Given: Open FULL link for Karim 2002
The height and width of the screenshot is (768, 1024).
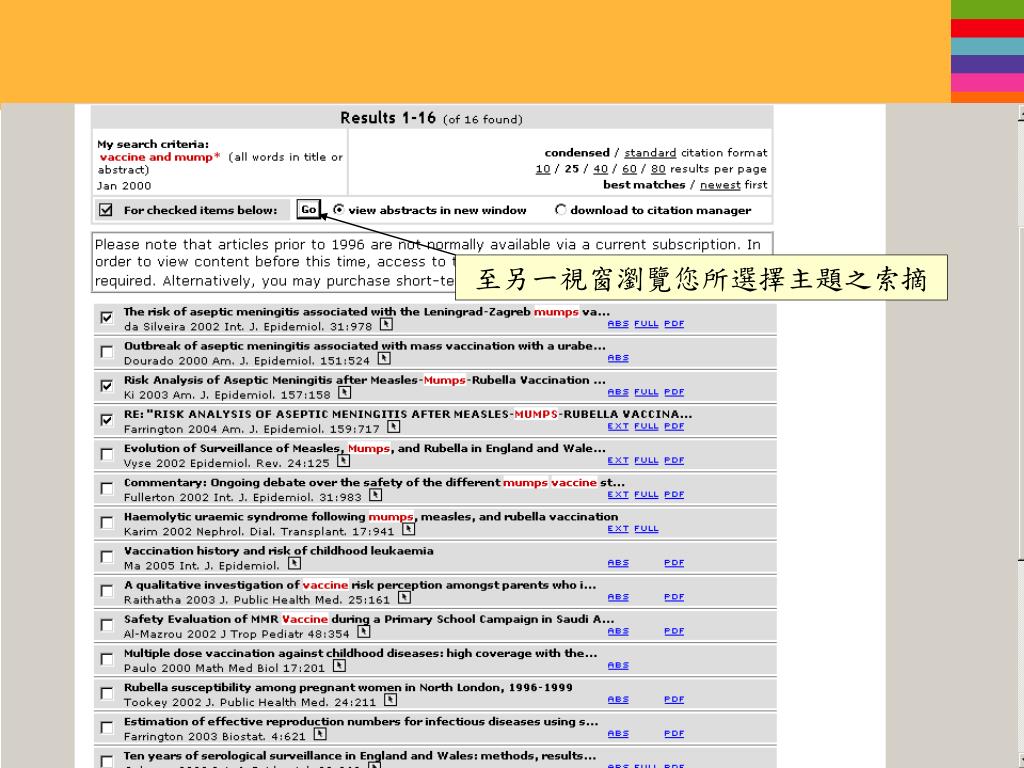Looking at the screenshot, I should pyautogui.click(x=646, y=529).
